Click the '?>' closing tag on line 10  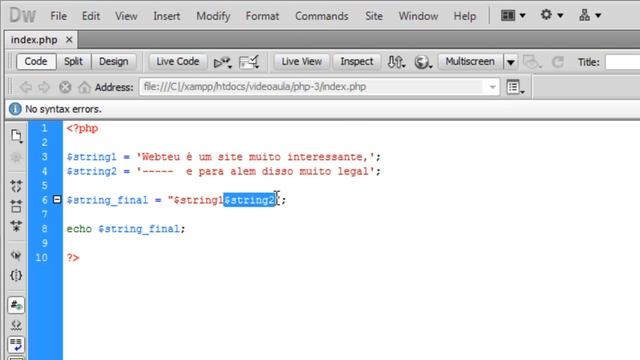(73, 258)
